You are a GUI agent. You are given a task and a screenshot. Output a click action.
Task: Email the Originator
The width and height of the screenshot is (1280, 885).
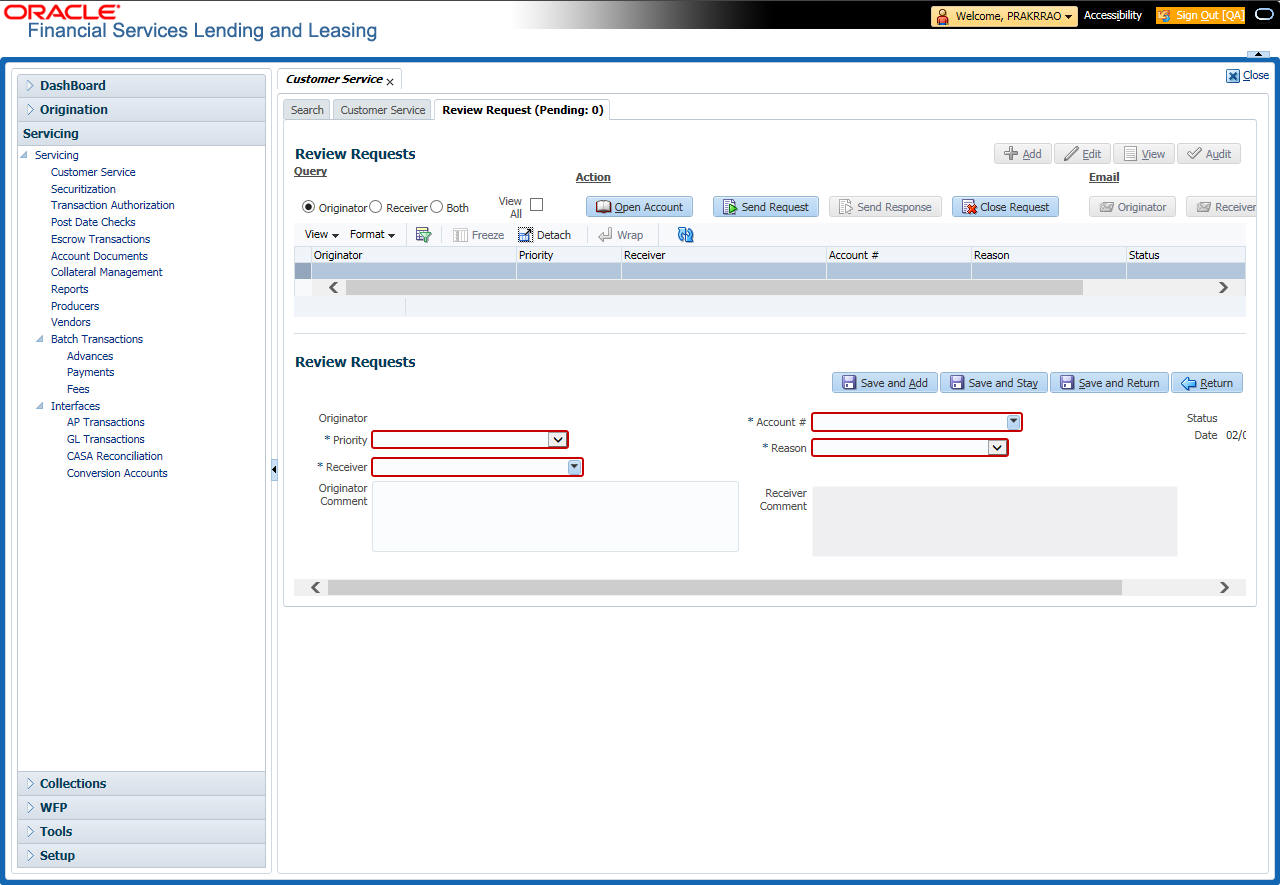pos(1132,207)
